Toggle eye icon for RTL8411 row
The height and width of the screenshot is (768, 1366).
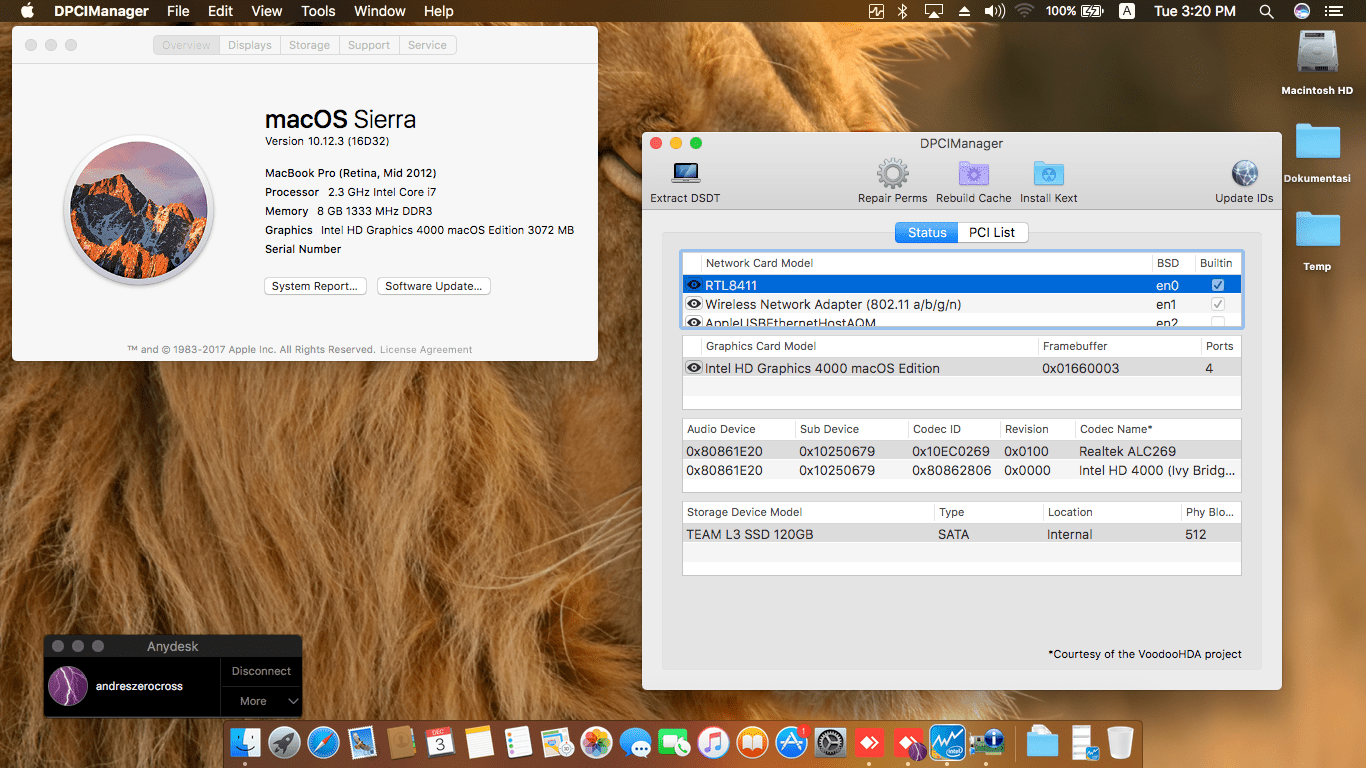[x=693, y=285]
